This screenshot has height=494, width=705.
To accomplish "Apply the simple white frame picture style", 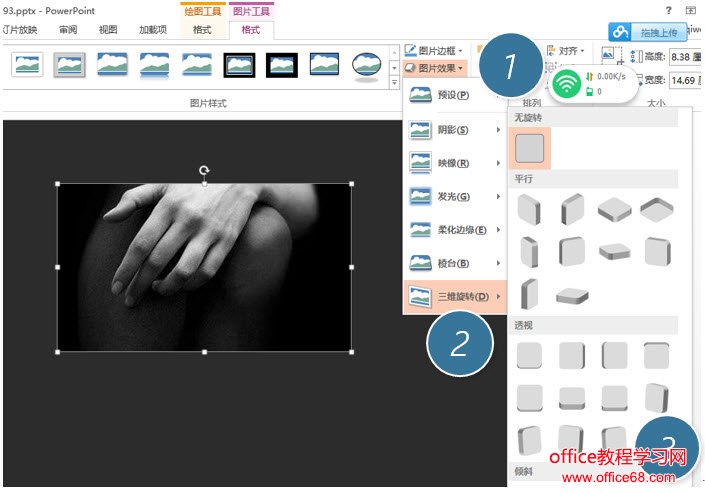I will click(x=27, y=65).
